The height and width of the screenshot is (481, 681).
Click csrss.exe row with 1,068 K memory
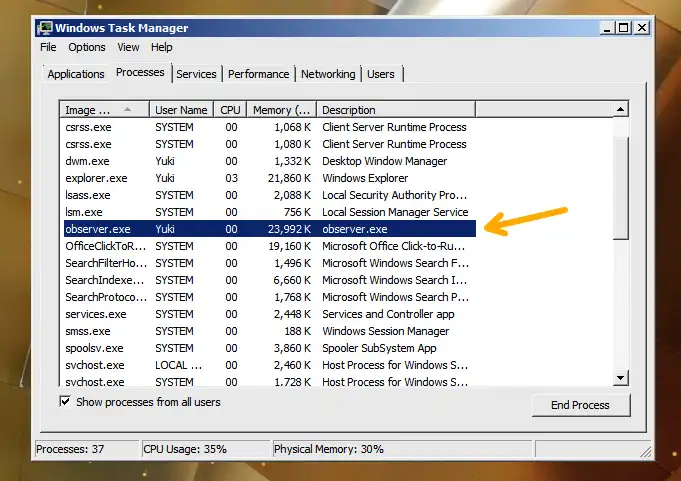(x=270, y=127)
